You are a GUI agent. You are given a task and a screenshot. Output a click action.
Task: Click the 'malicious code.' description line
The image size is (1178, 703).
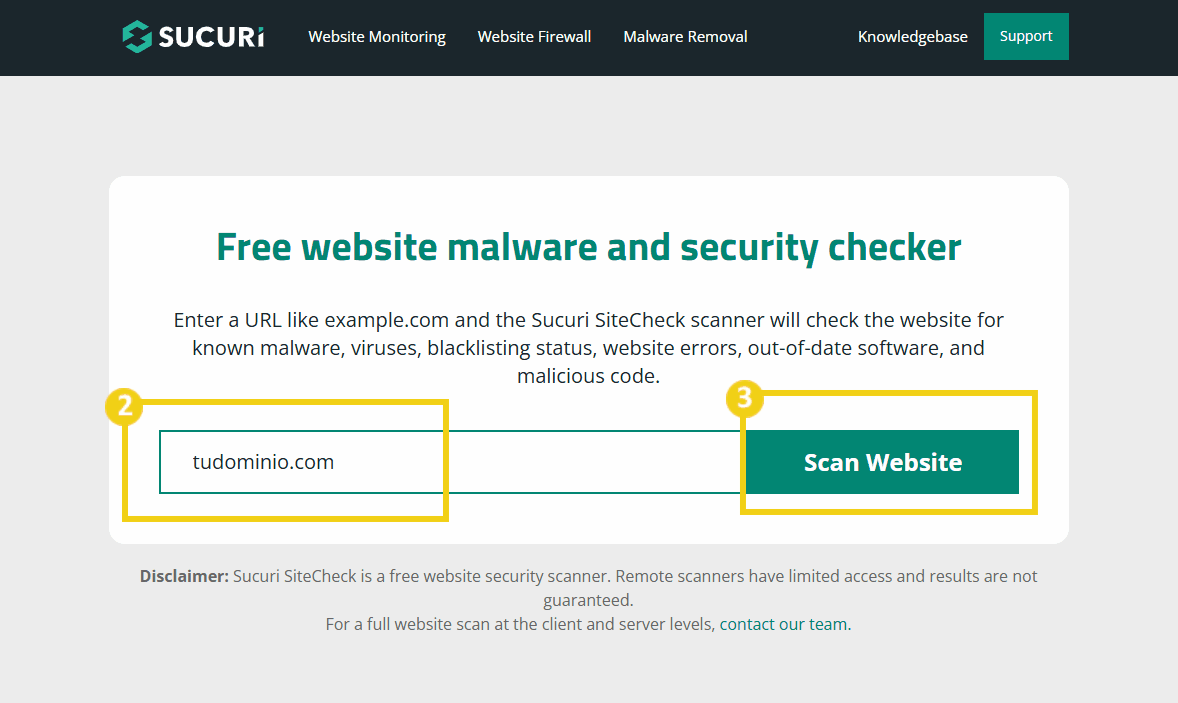click(588, 377)
